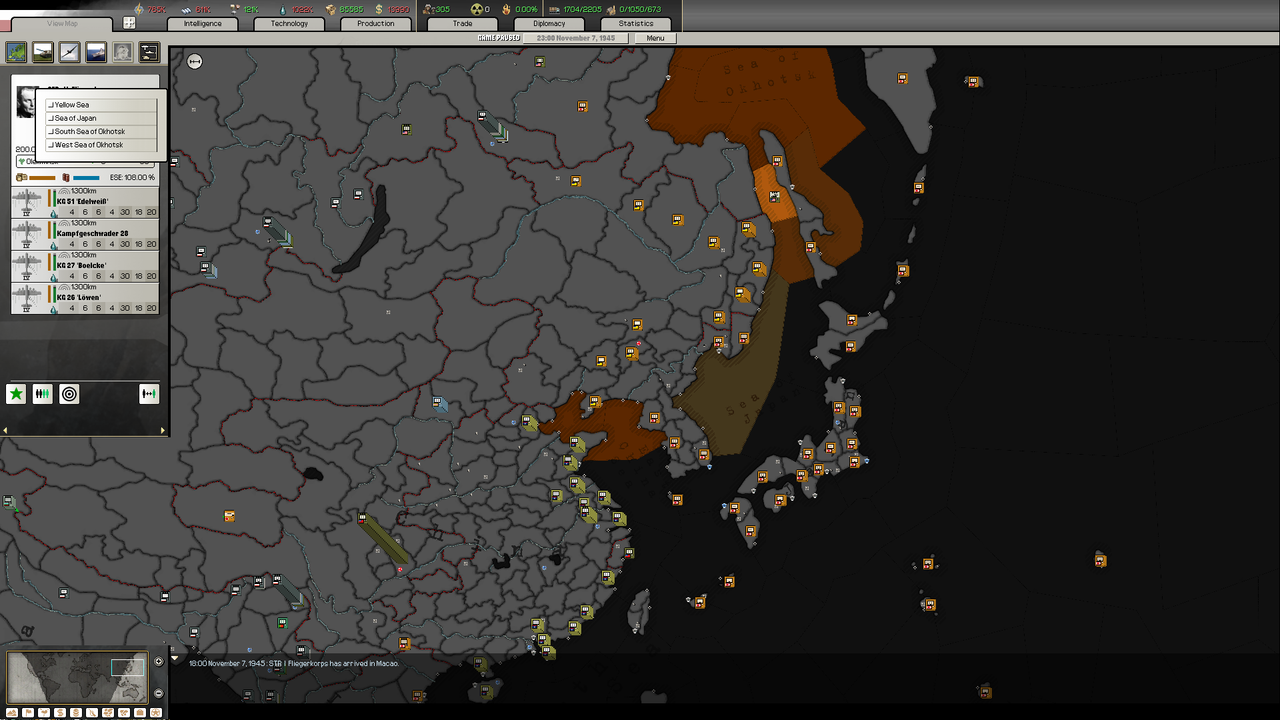The image size is (1280, 720).
Task: Click the world minimap
Action: pyautogui.click(x=78, y=678)
